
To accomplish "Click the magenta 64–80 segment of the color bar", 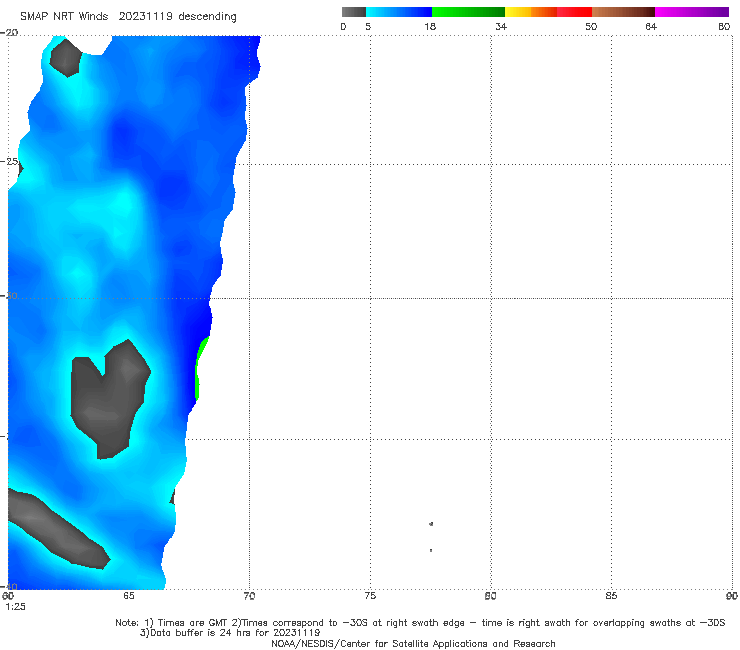I will pos(692,12).
